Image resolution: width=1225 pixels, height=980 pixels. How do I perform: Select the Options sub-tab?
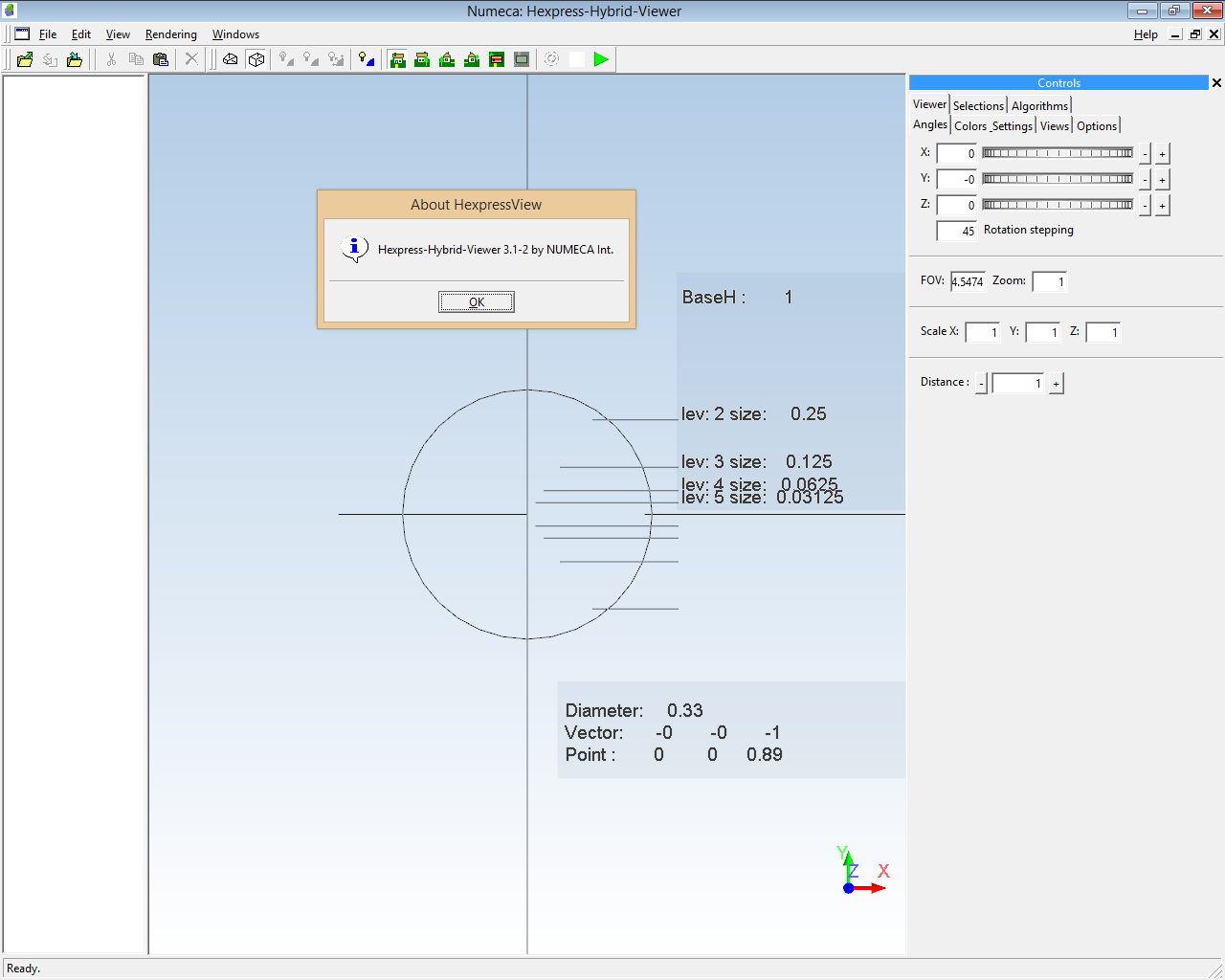pos(1097,126)
